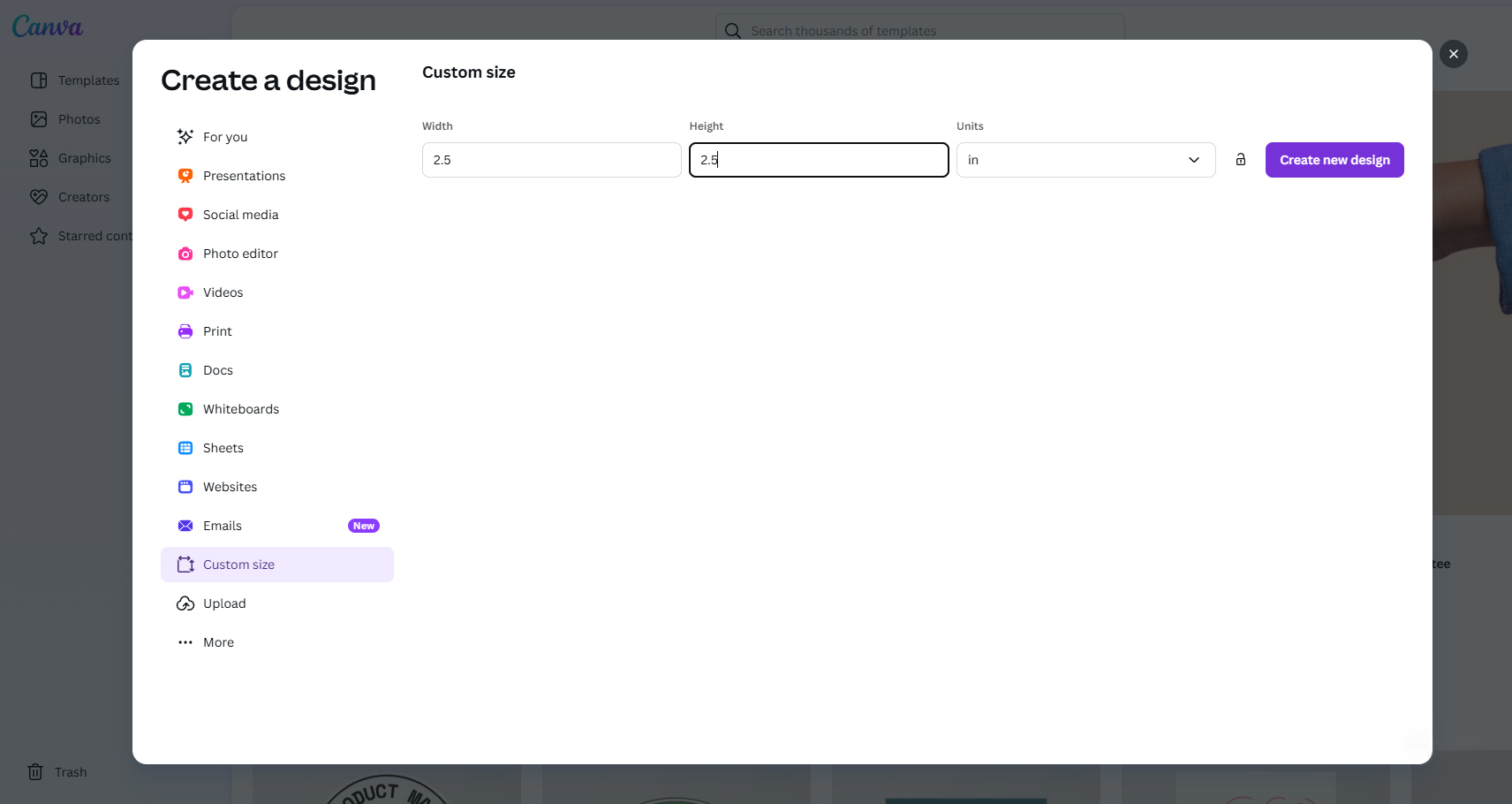Toggle the aspect ratio lock
The image size is (1512, 804).
point(1241,160)
